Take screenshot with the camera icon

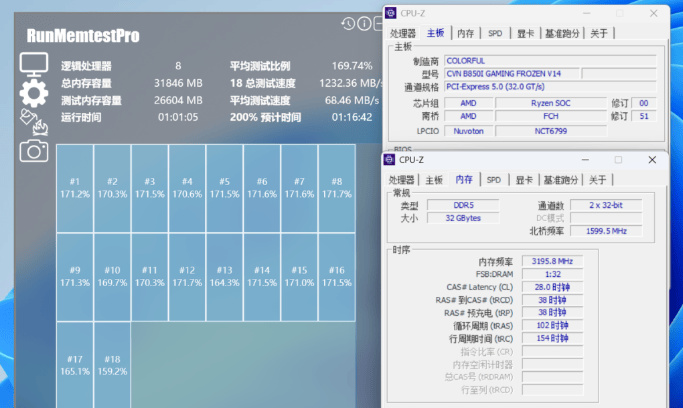click(34, 151)
